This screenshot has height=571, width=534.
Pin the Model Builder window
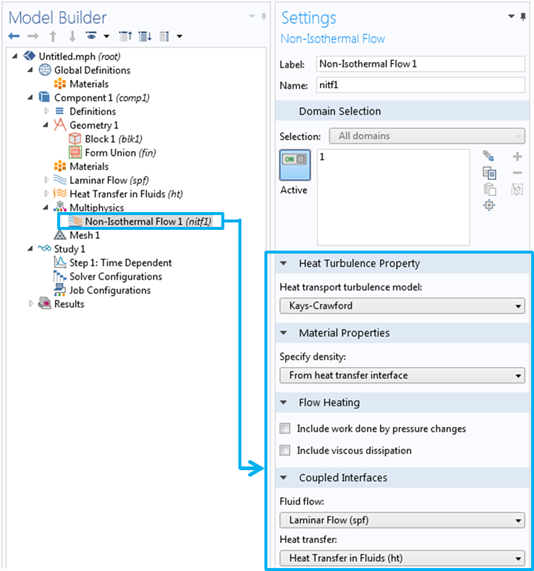point(264,17)
